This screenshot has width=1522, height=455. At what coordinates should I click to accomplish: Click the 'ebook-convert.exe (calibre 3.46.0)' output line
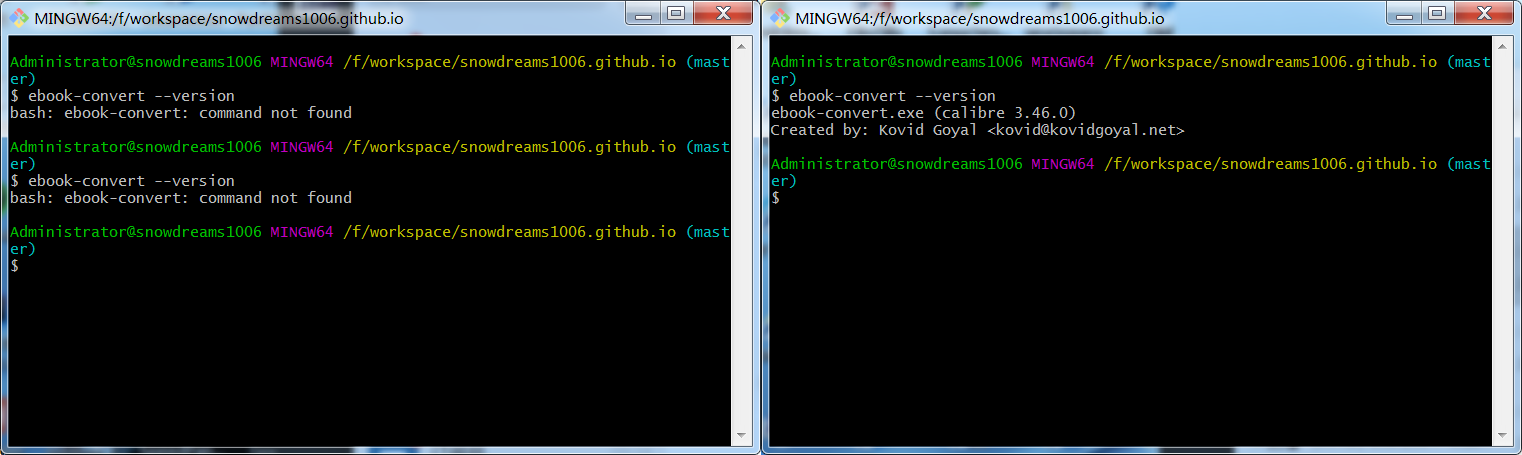(922, 113)
